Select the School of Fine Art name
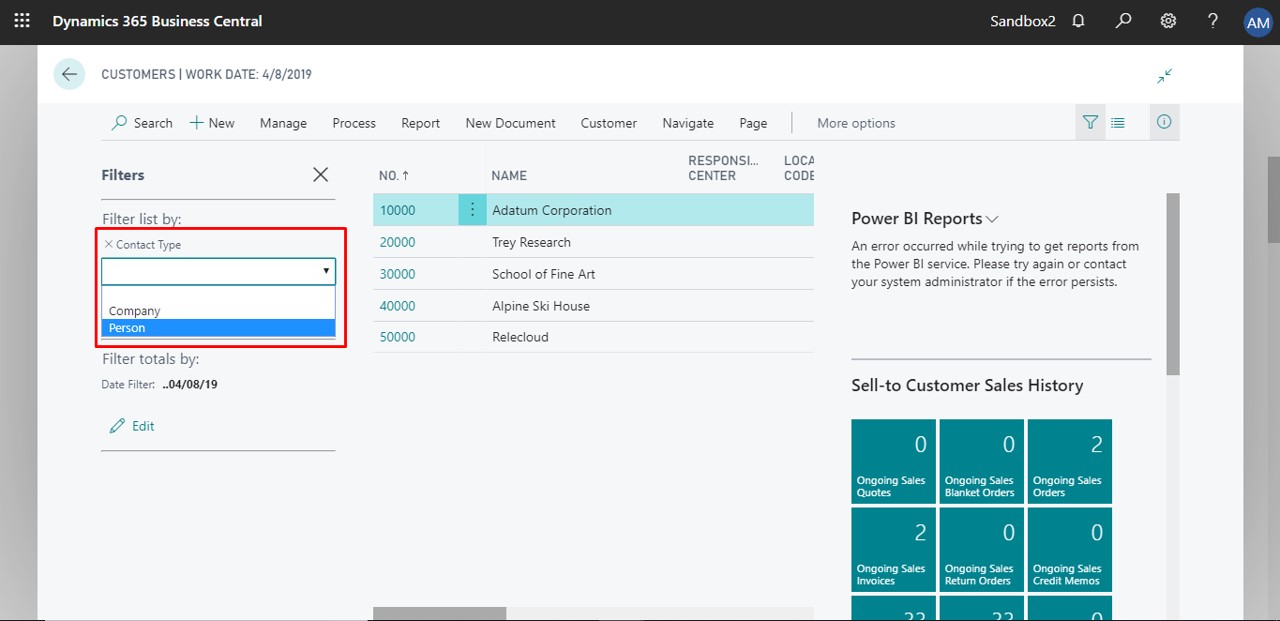This screenshot has height=621, width=1280. (543, 274)
